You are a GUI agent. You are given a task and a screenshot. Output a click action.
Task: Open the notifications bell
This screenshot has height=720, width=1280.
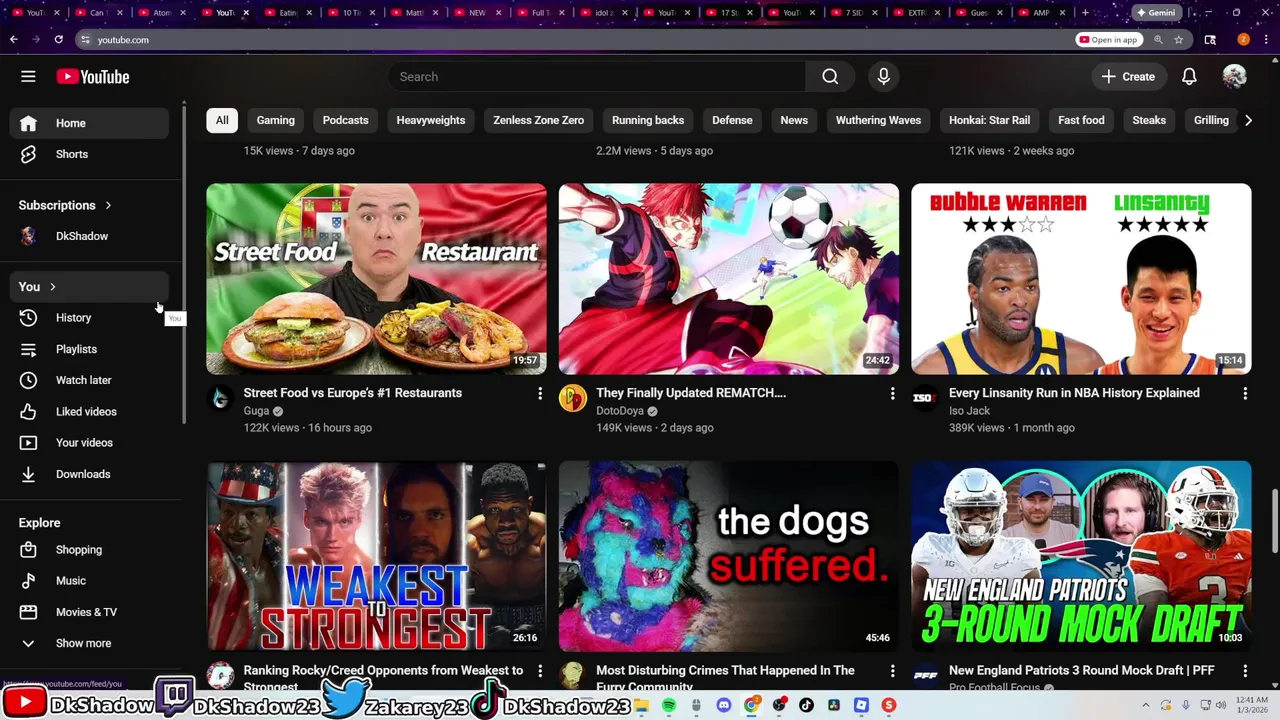(1189, 77)
